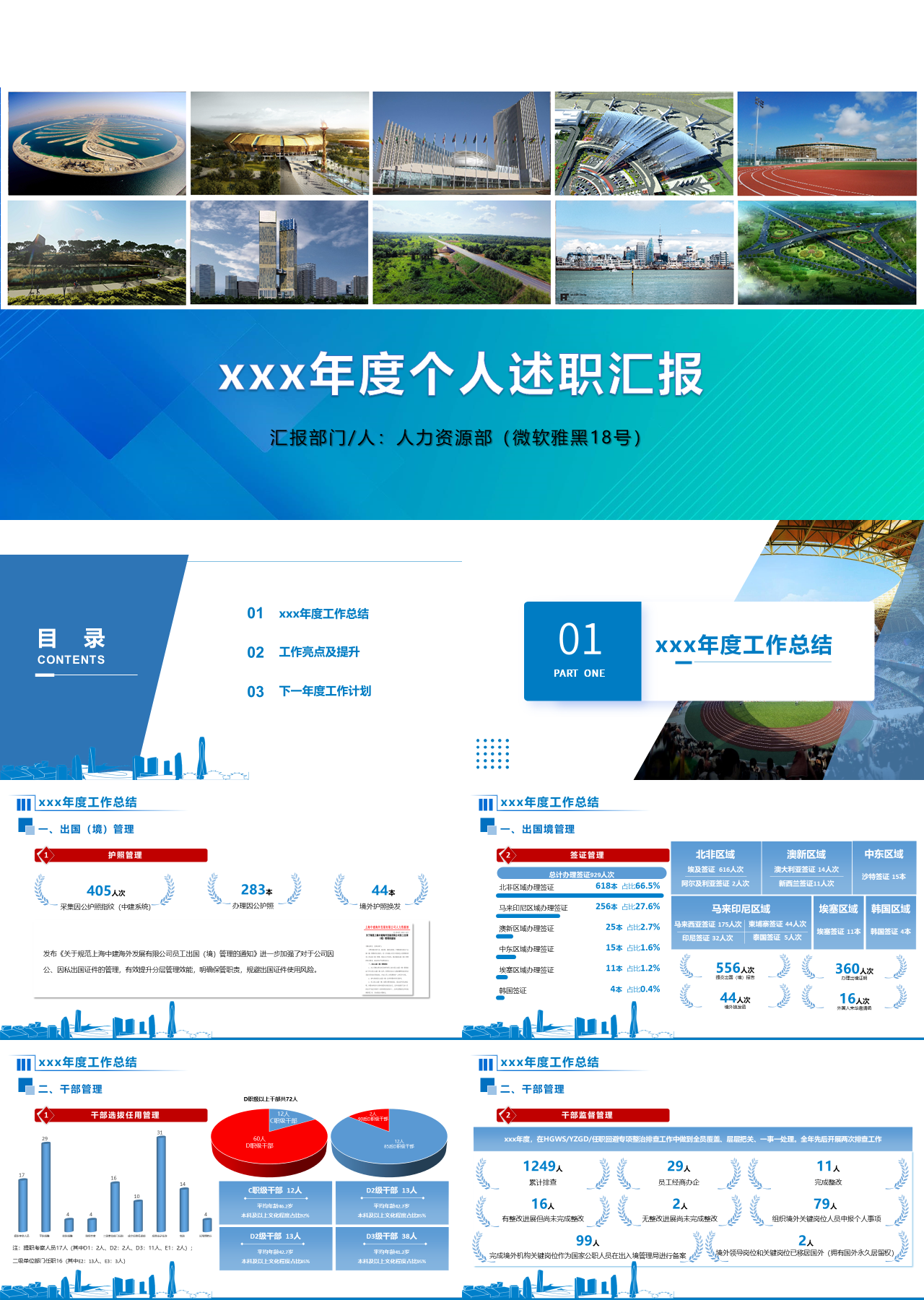Click the bar labeled 29
The height and width of the screenshot is (1300, 924).
point(45,1187)
